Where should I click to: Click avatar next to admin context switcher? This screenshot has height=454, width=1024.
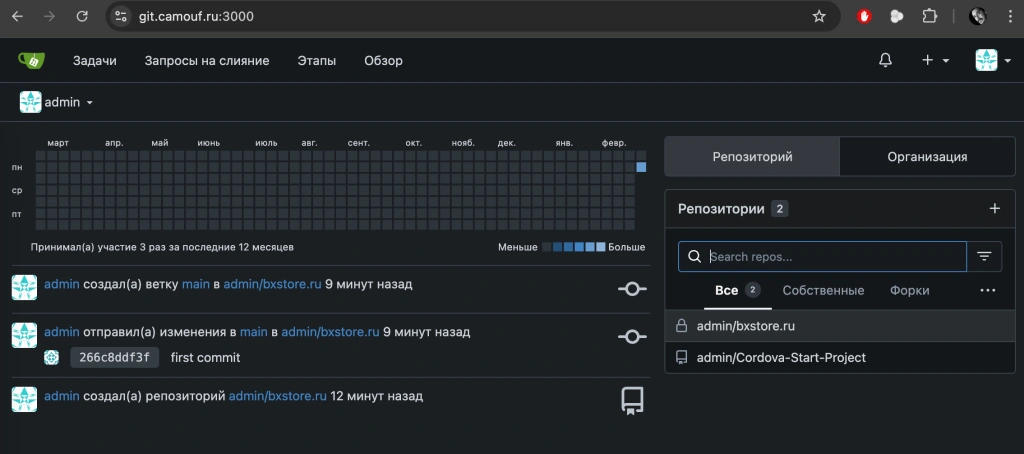31,102
